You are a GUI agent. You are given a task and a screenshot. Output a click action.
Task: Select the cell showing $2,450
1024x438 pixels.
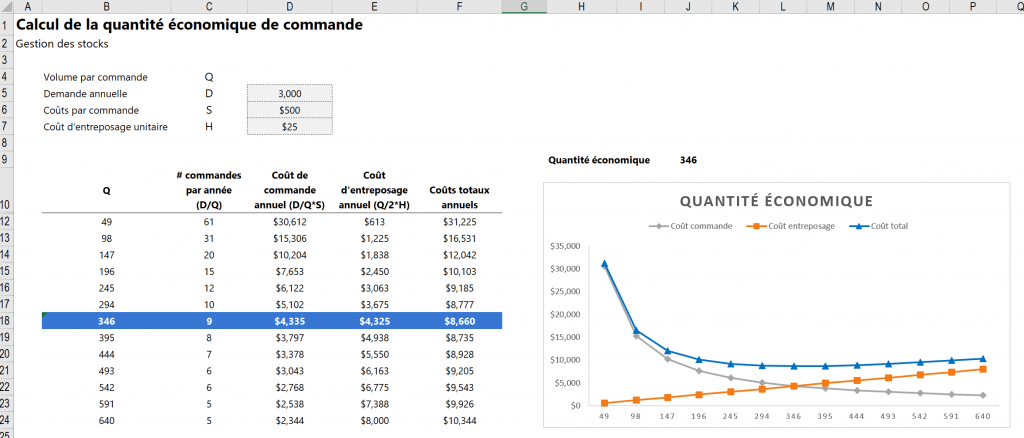point(374,272)
